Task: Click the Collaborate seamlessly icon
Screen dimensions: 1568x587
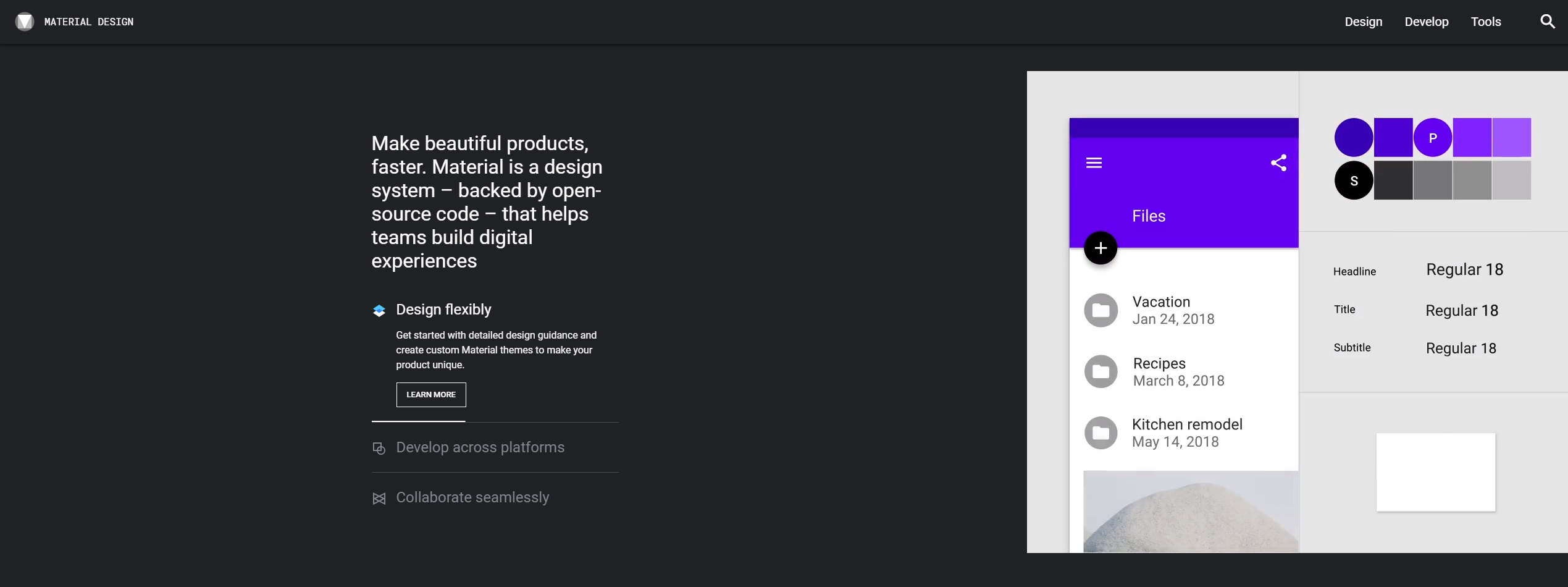Action: click(379, 498)
